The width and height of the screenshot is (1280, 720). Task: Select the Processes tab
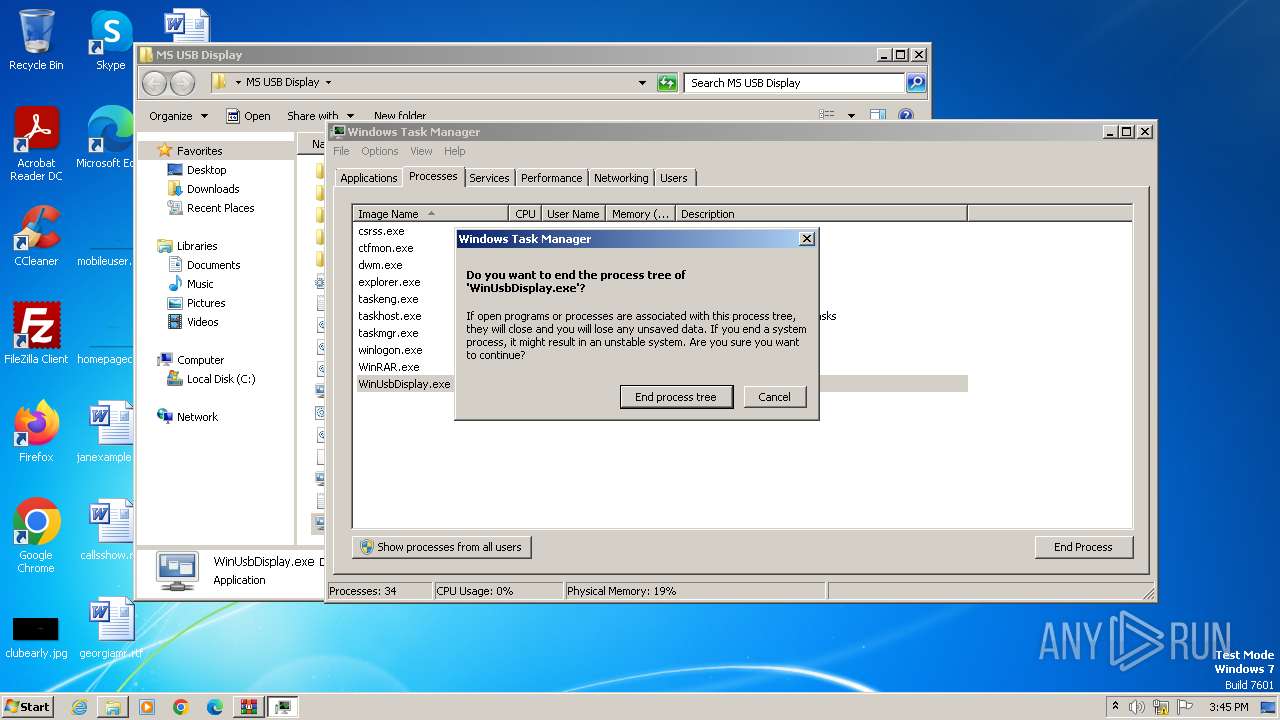[x=433, y=176]
